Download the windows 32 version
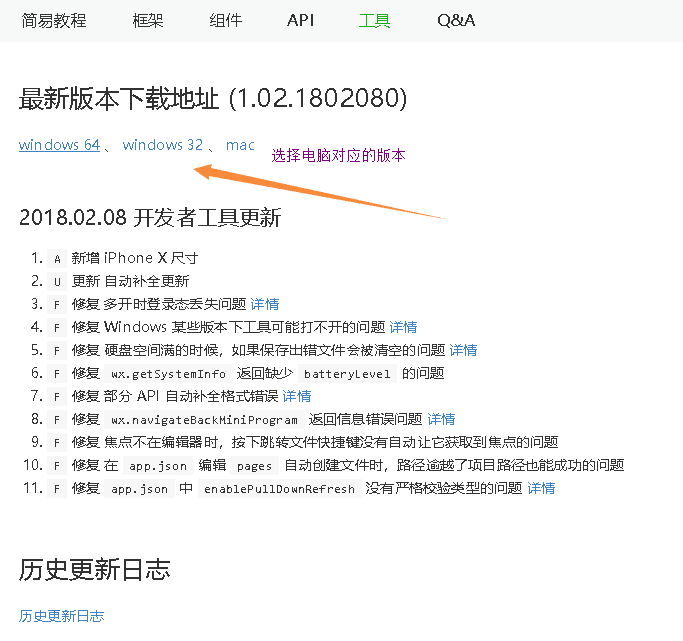Viewport: 683px width, 641px height. 163,145
